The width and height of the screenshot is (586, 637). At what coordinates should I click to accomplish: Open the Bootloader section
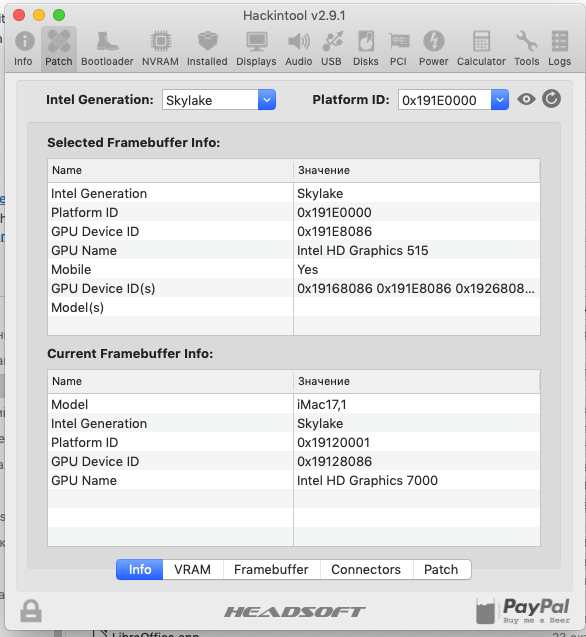(x=107, y=49)
